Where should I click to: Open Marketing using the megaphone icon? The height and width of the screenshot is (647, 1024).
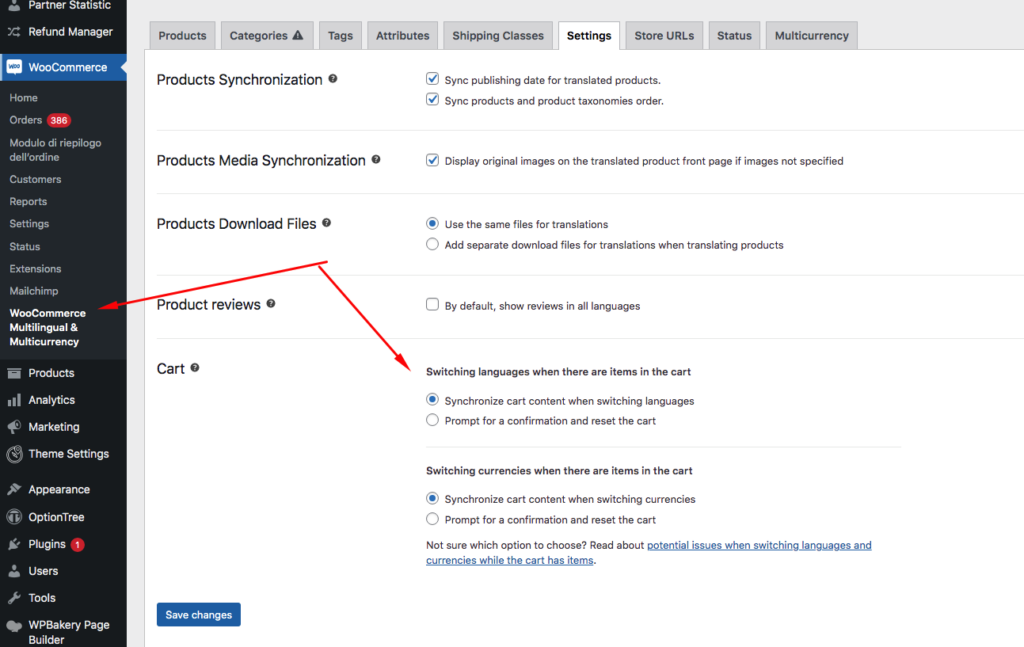pyautogui.click(x=14, y=426)
